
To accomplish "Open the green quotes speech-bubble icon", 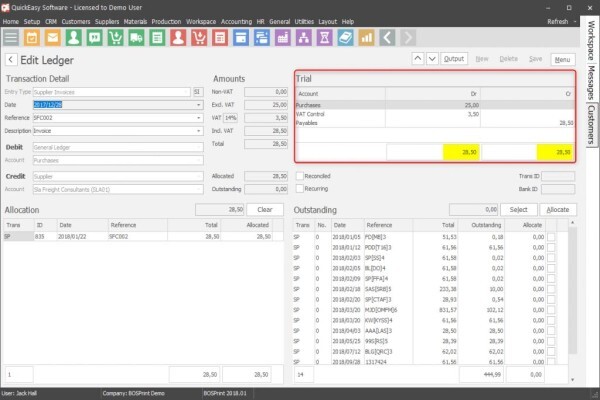I will coord(95,38).
